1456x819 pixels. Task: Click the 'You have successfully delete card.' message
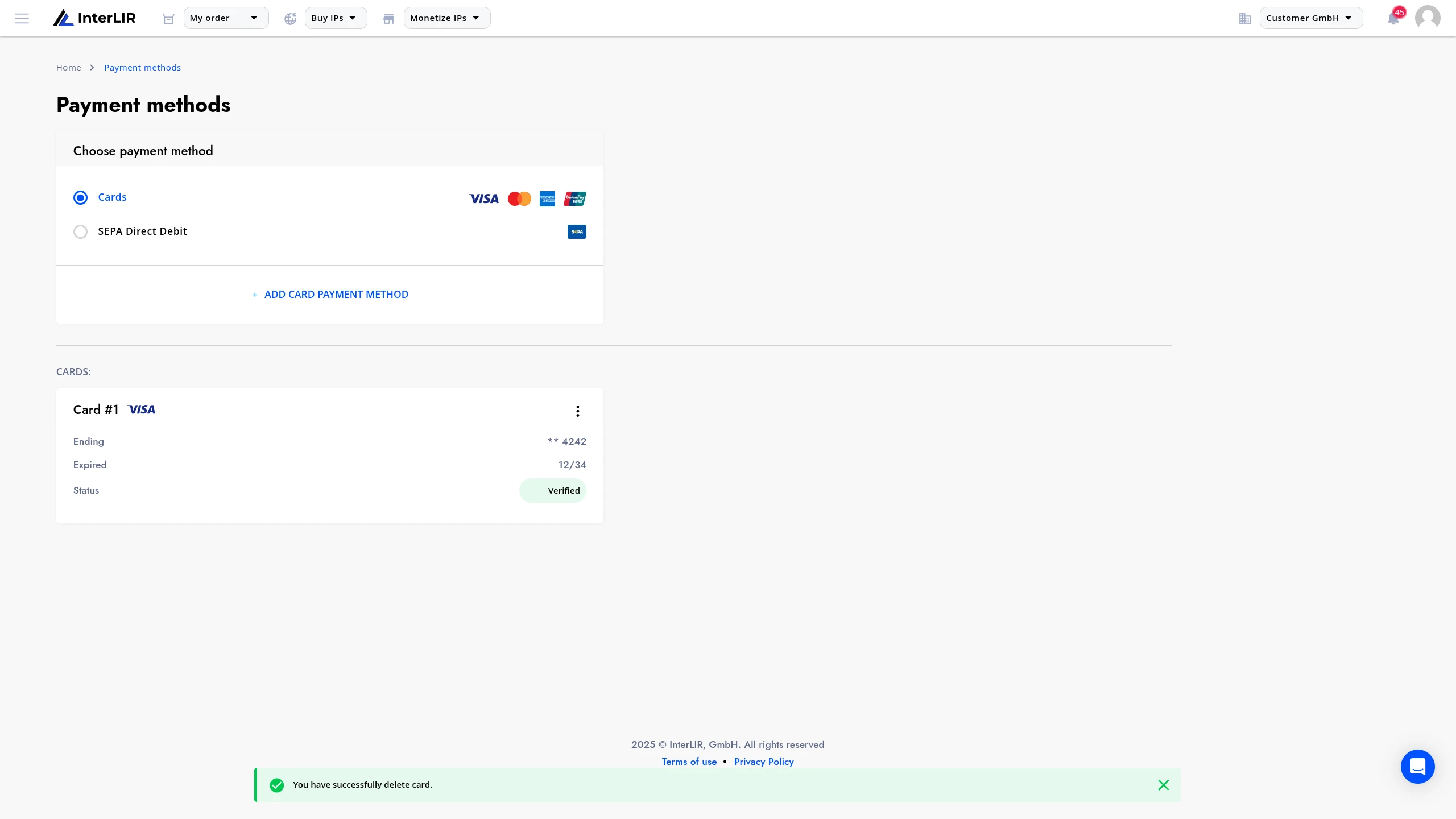362,785
